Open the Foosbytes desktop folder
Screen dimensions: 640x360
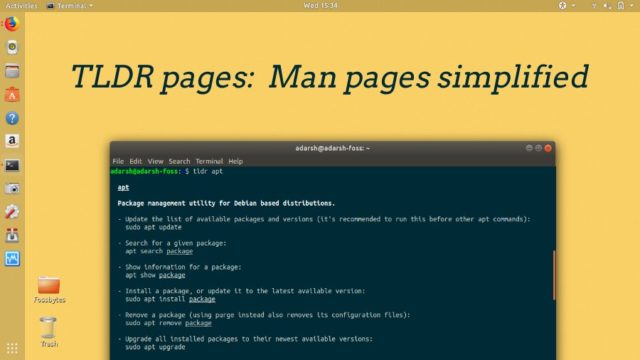(x=49, y=289)
